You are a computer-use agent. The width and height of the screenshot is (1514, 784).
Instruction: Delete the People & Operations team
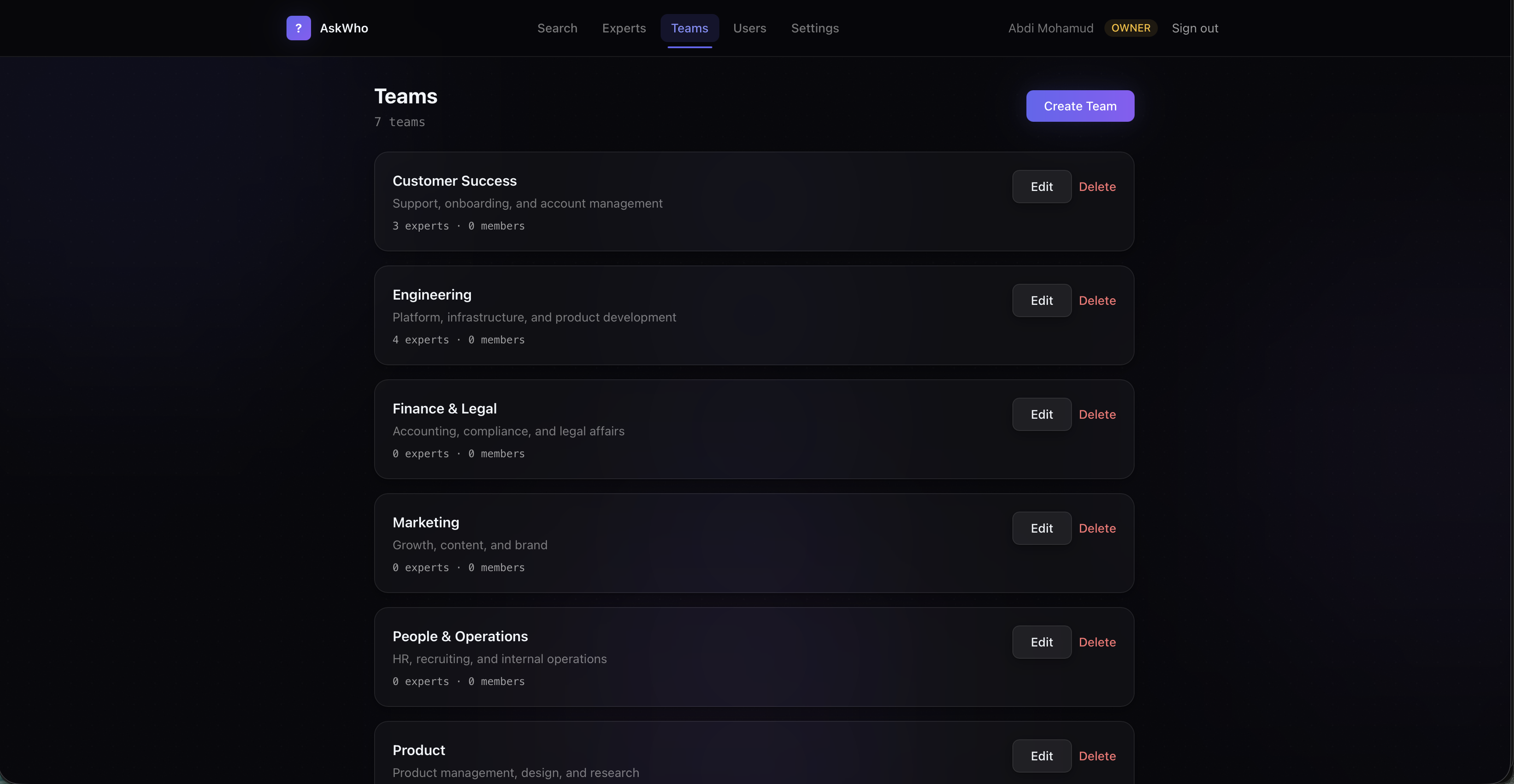tap(1097, 643)
